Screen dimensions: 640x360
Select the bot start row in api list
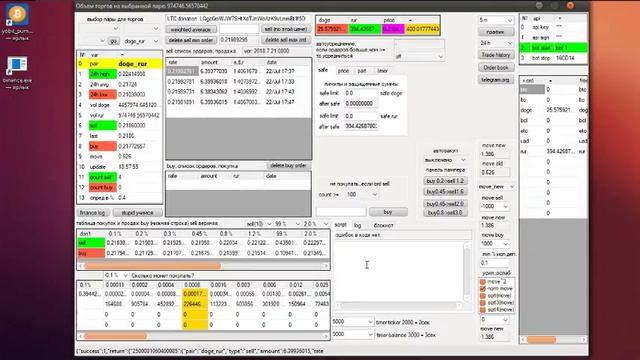point(553,48)
